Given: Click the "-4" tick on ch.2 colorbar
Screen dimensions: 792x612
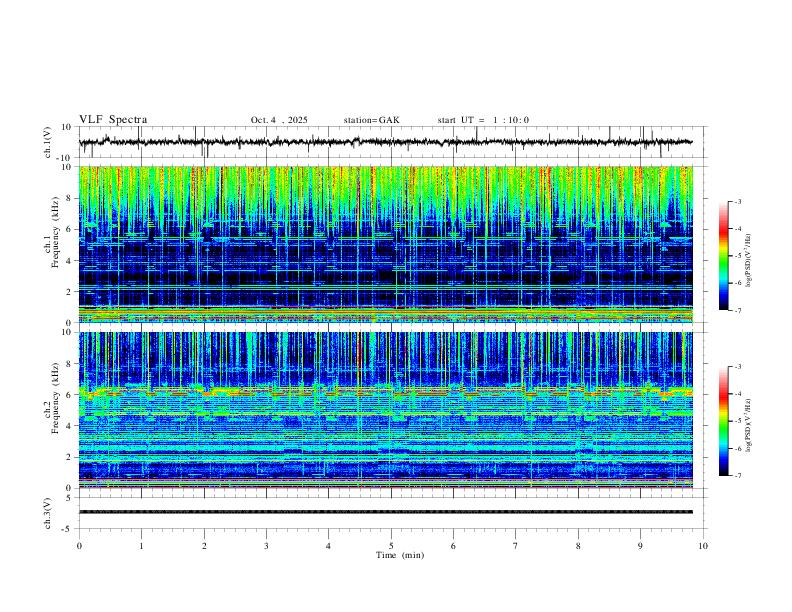Looking at the screenshot, I should (737, 394).
